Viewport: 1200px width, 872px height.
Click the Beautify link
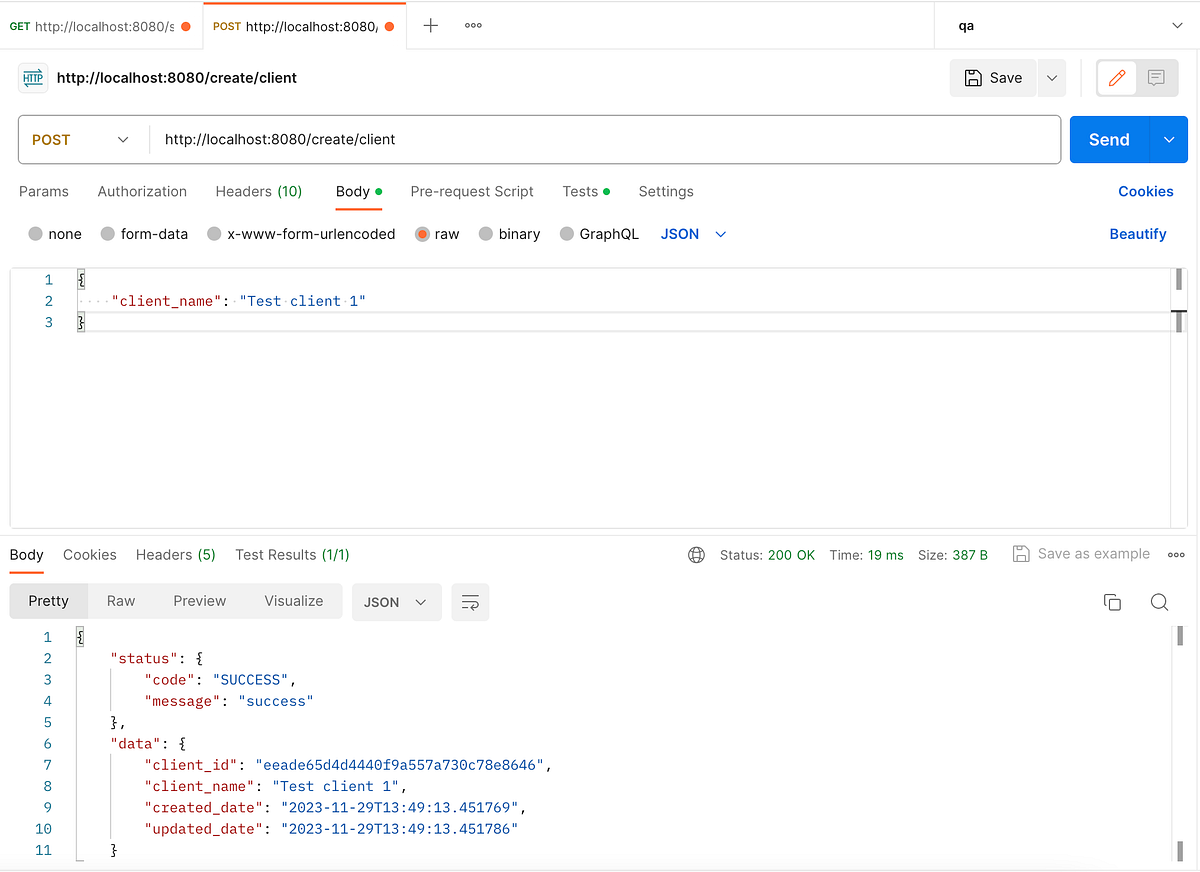click(1138, 234)
